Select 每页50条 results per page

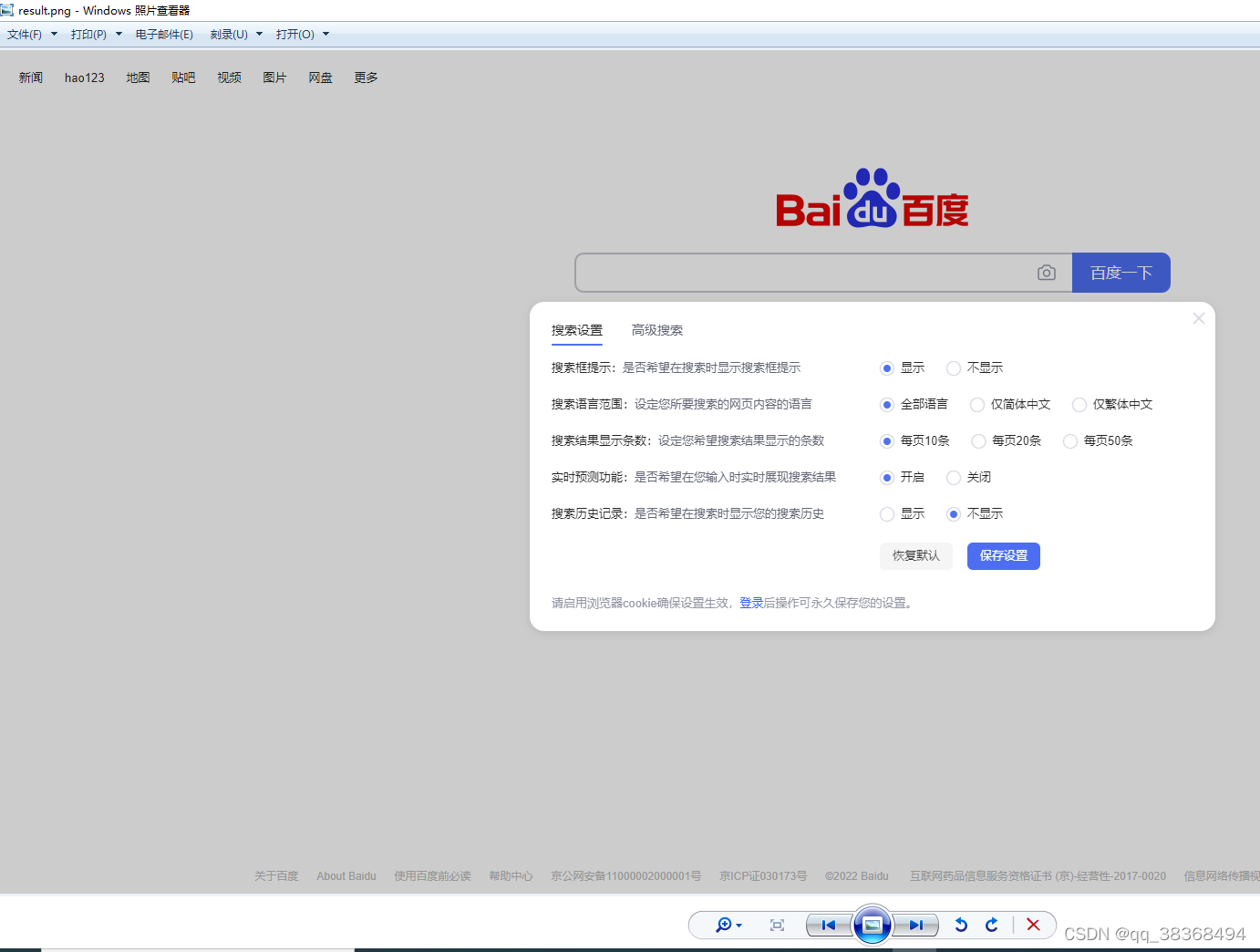pyautogui.click(x=1070, y=441)
